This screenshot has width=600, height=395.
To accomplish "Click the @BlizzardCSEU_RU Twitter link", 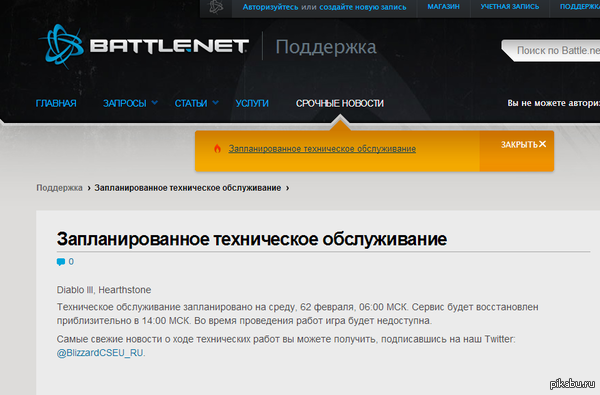I will [100, 353].
